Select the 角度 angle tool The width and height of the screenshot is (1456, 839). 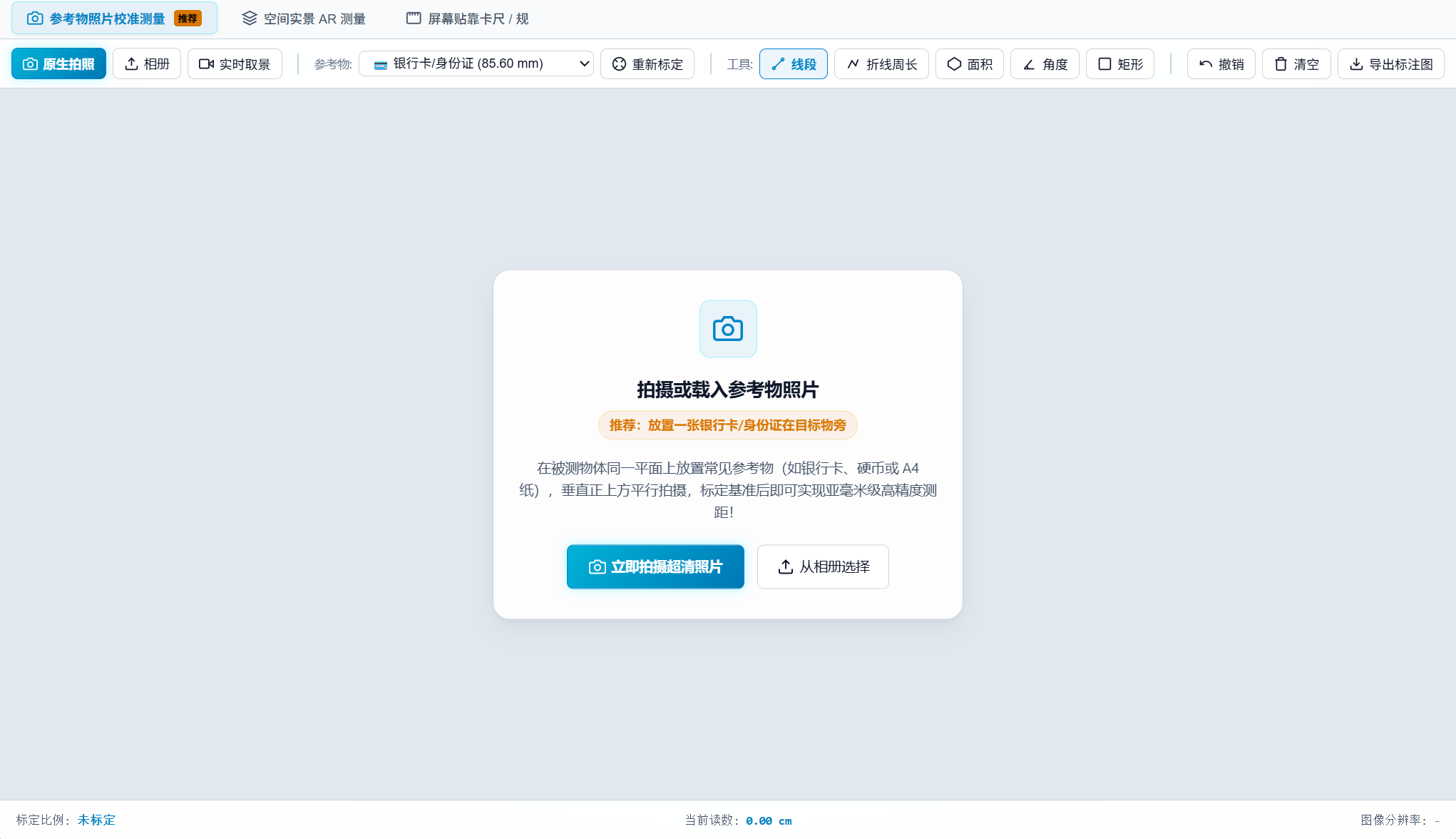1045,64
